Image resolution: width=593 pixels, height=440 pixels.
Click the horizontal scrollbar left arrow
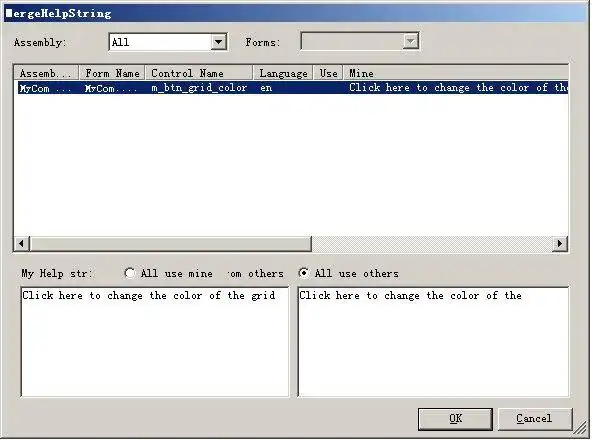coord(22,244)
